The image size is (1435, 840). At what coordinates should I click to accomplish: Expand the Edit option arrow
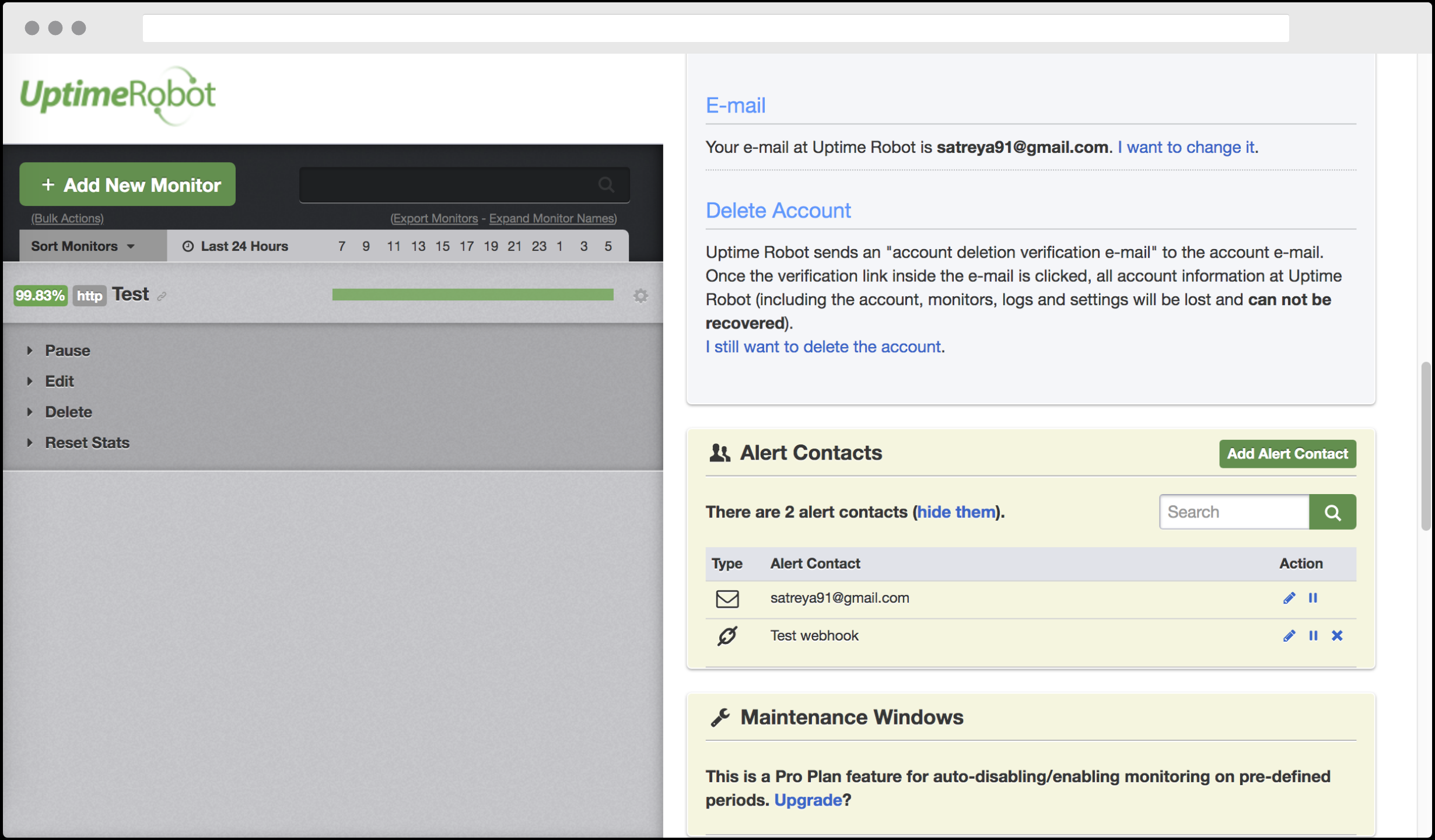coord(31,381)
